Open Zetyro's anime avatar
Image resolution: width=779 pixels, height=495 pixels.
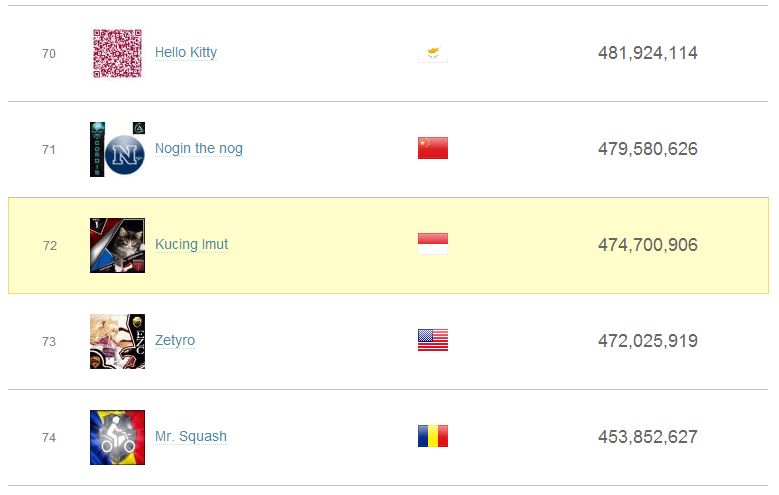[117, 341]
